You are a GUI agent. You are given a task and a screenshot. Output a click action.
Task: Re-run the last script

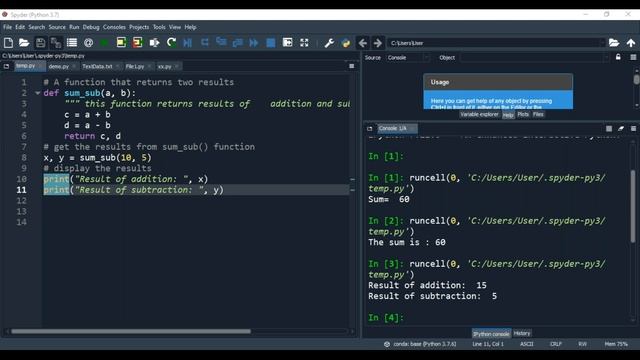(171, 42)
